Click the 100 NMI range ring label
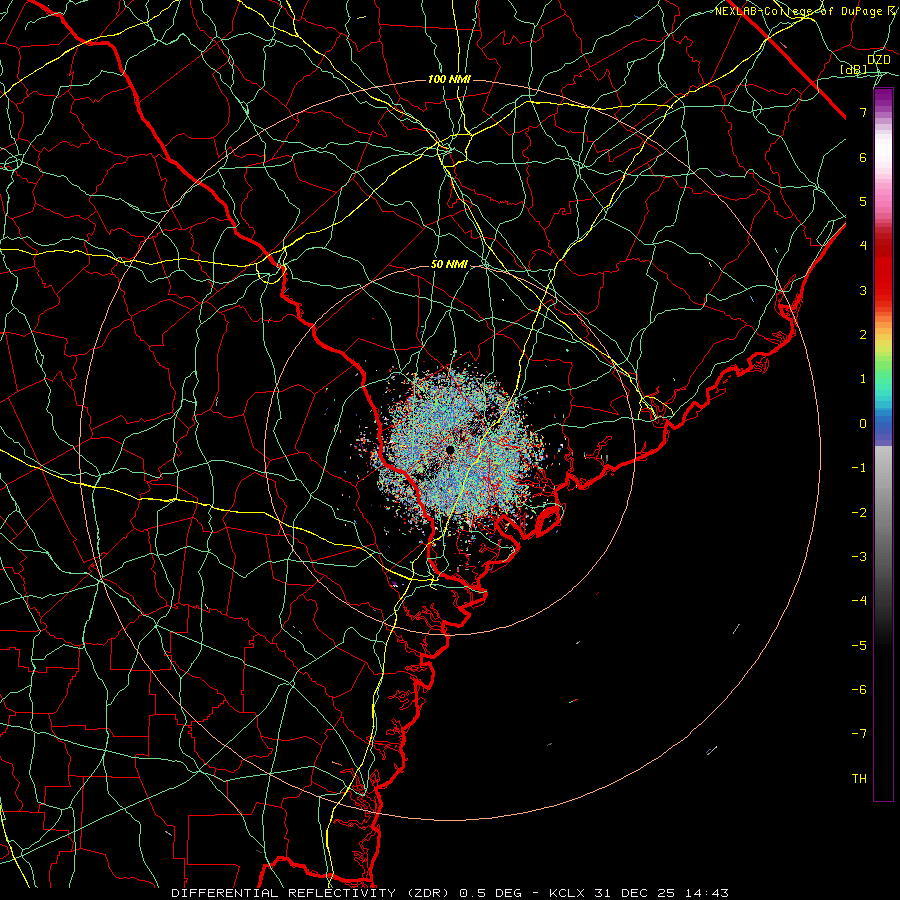The image size is (900, 900). pyautogui.click(x=449, y=79)
